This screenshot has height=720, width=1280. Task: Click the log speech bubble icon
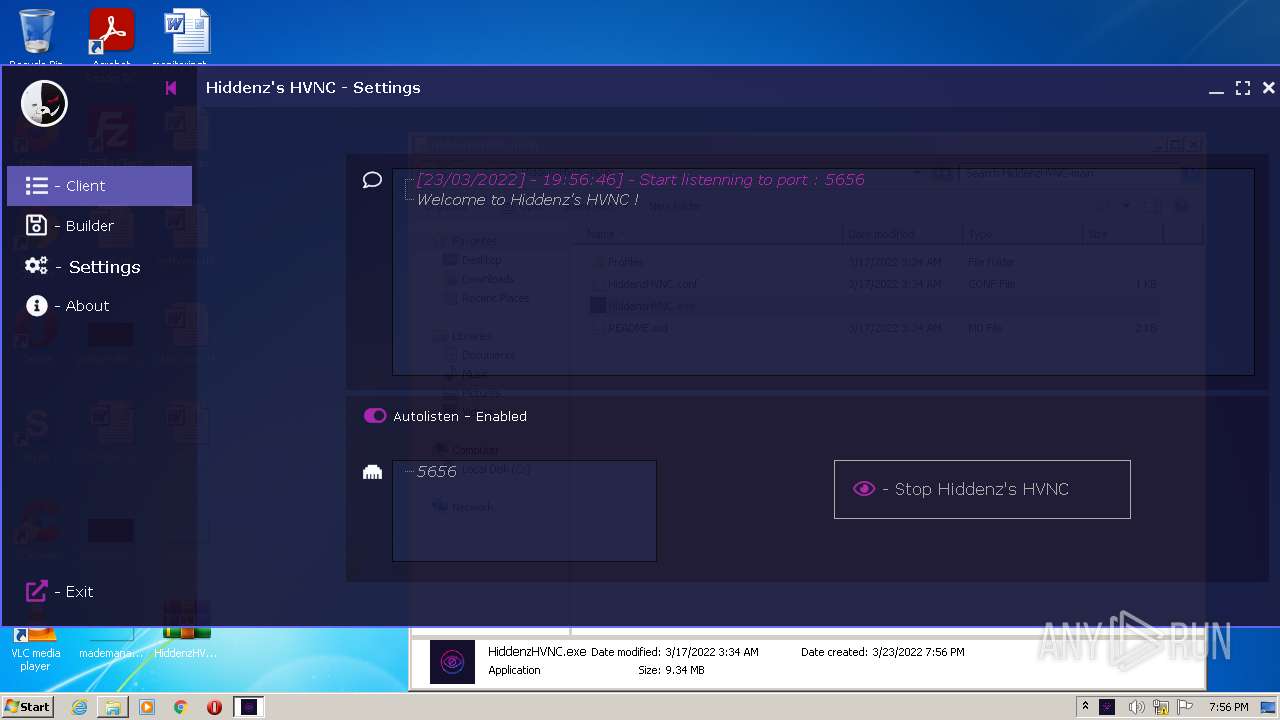[x=372, y=180]
